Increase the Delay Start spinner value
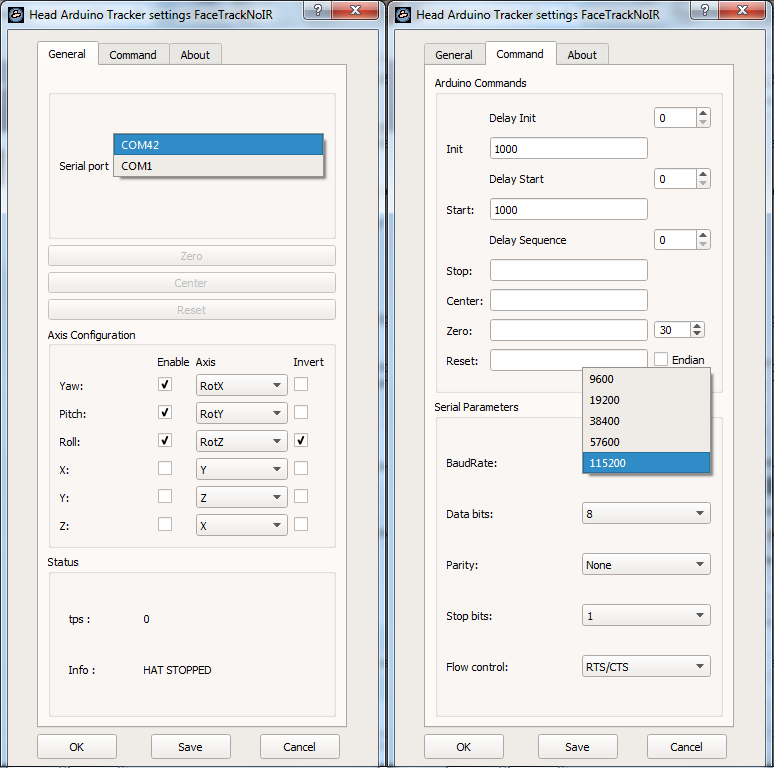The image size is (774, 768). click(703, 174)
